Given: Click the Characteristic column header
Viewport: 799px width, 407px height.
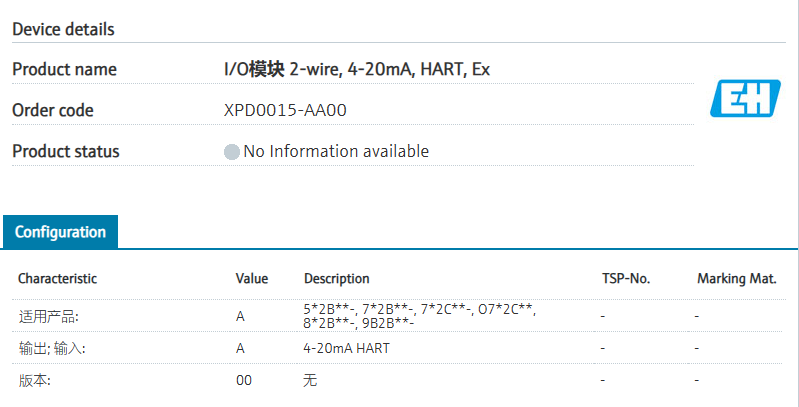Looking at the screenshot, I should (x=57, y=279).
